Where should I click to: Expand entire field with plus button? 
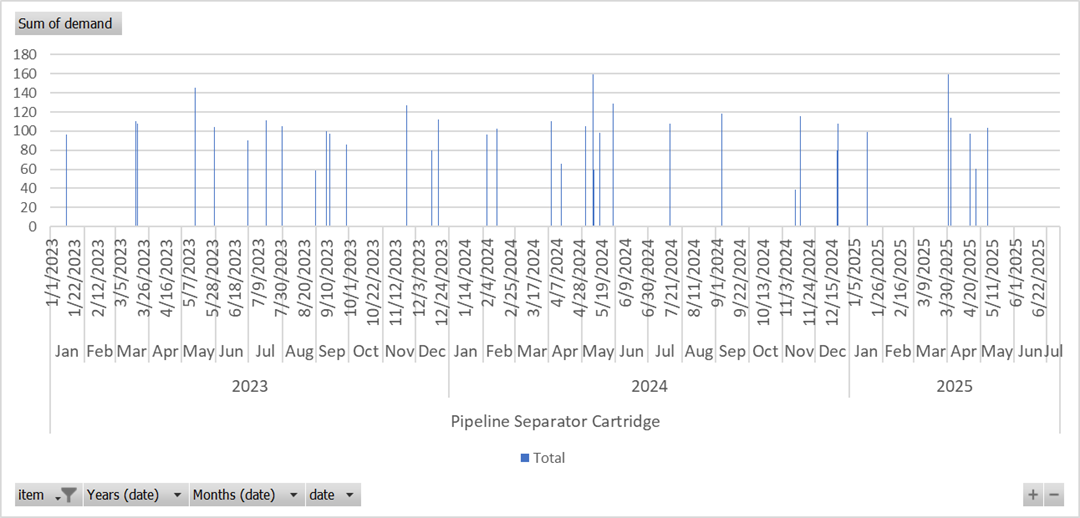coord(1033,494)
